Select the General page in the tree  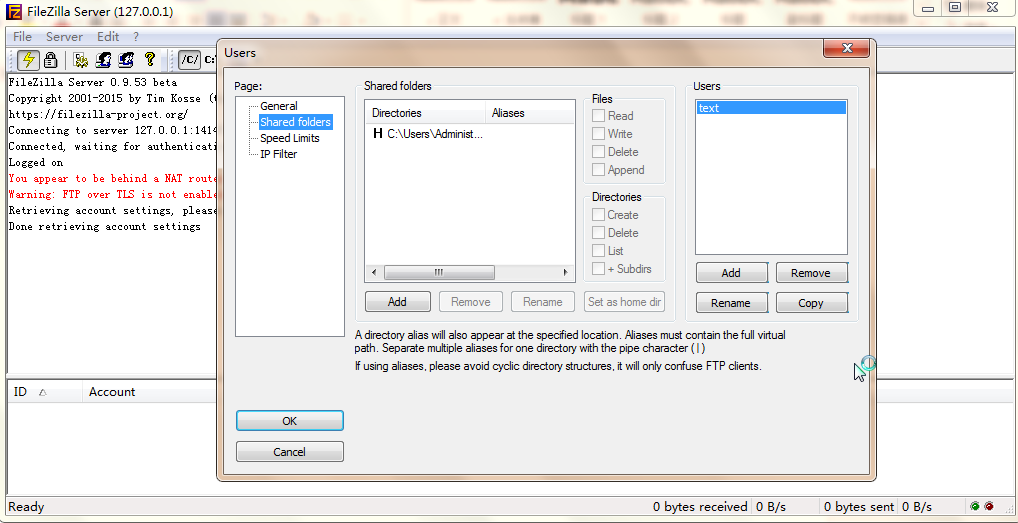(x=279, y=106)
